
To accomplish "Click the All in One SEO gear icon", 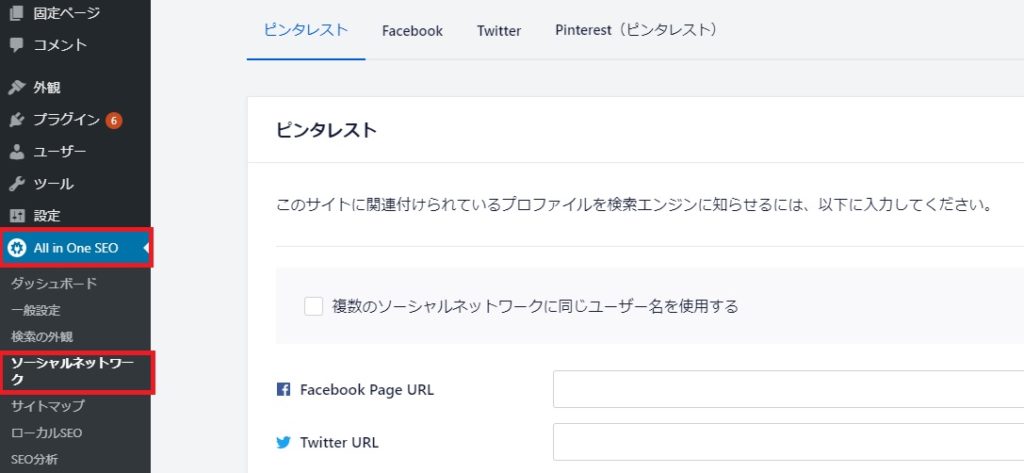I will [x=17, y=248].
